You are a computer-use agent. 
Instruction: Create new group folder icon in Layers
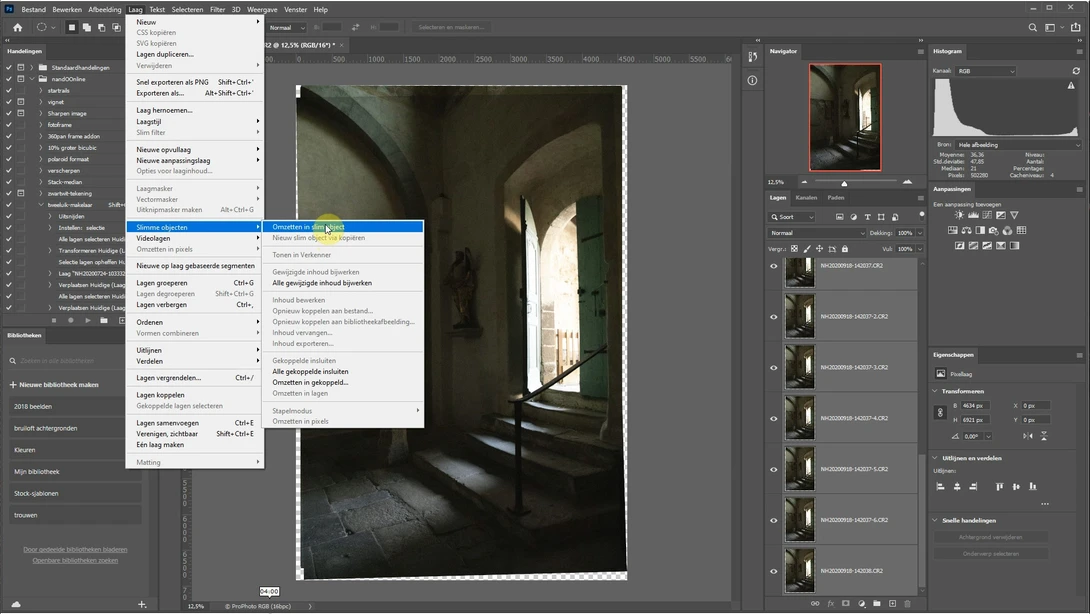point(877,604)
